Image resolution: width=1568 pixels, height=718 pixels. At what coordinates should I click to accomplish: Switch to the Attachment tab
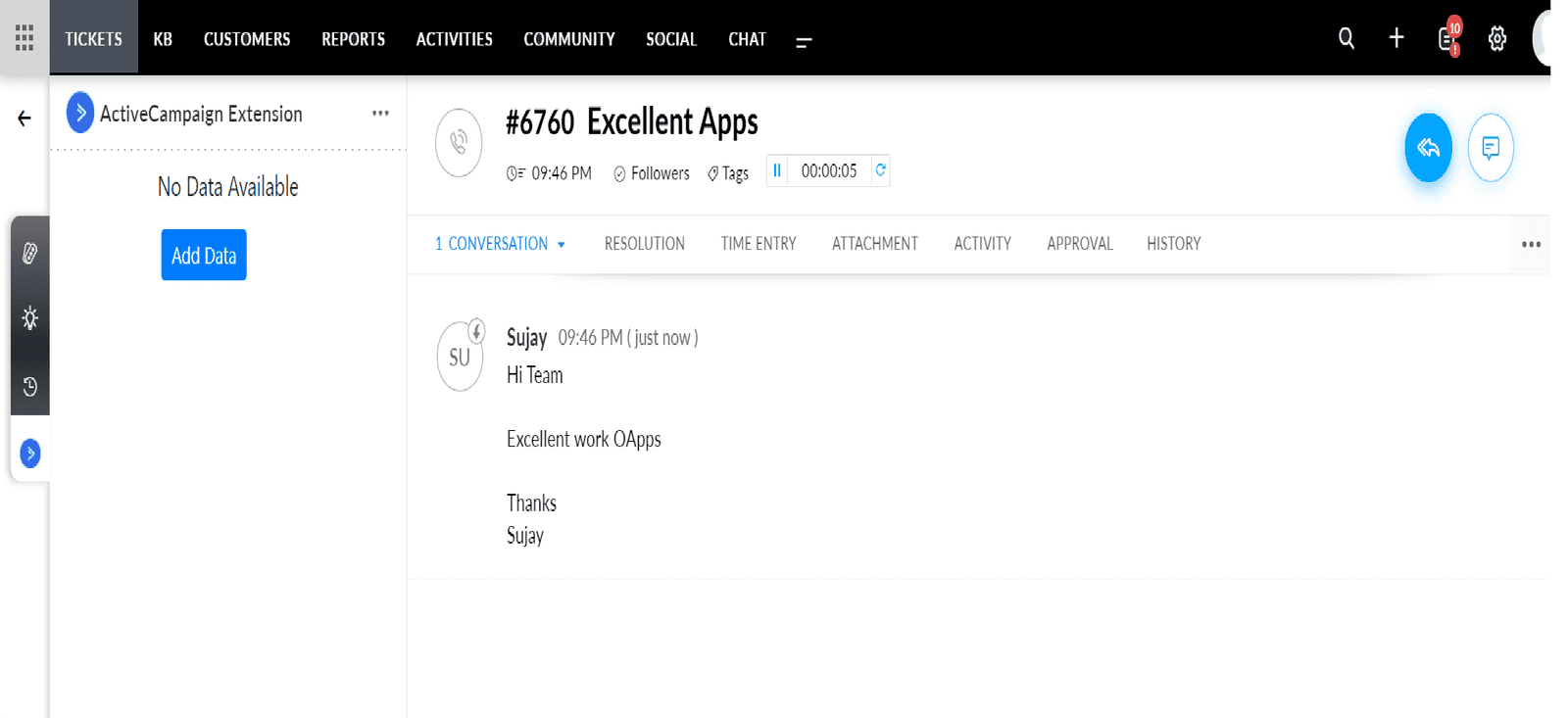pos(875,244)
